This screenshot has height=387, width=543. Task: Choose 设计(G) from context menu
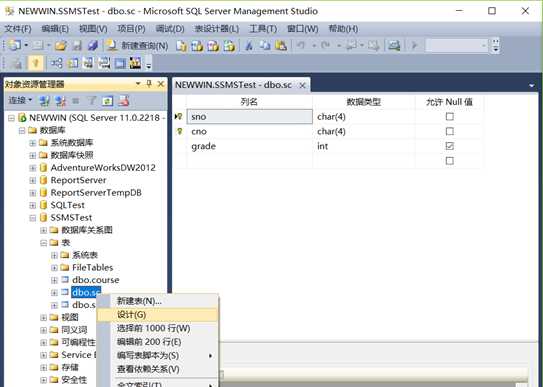pyautogui.click(x=158, y=315)
